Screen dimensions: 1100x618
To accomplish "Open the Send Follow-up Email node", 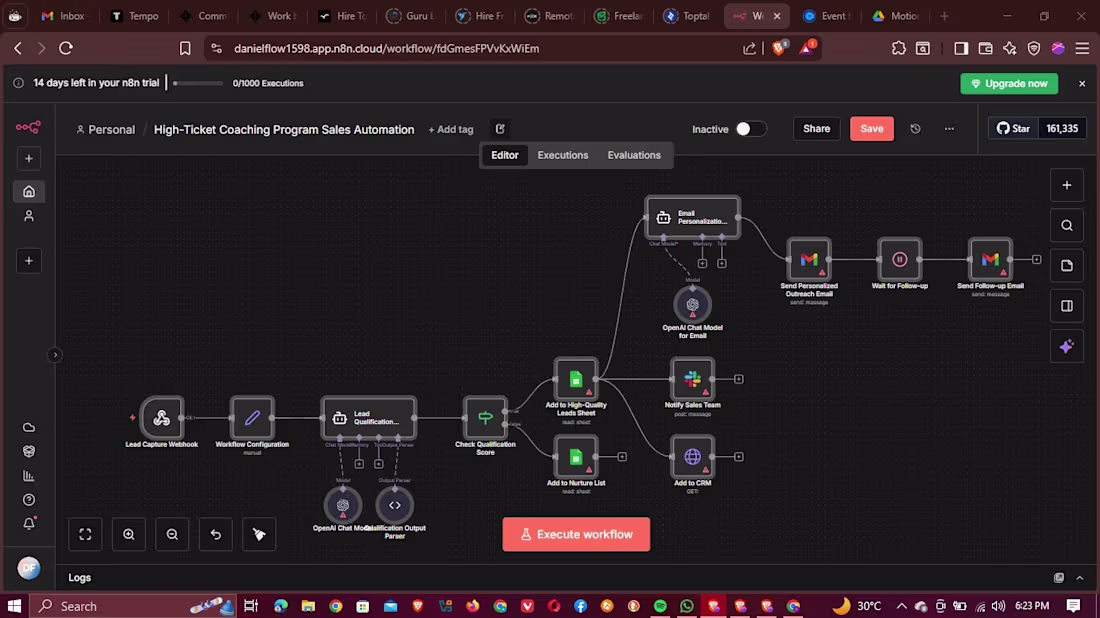I will (x=990, y=260).
